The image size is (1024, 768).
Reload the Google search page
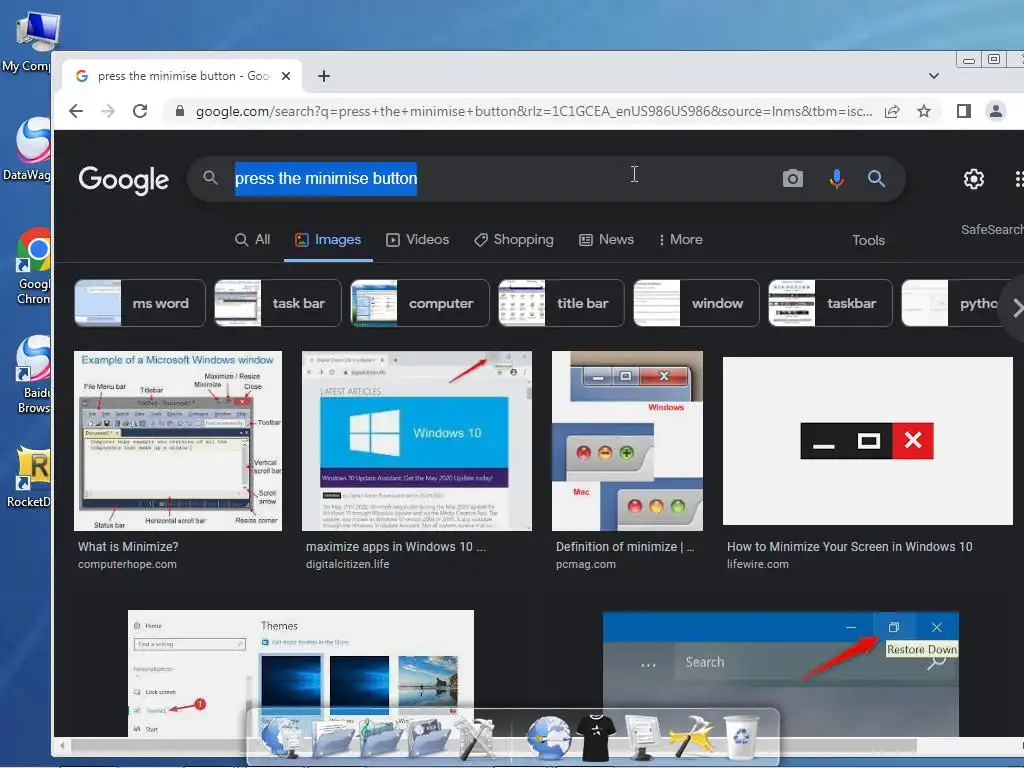tap(140, 111)
